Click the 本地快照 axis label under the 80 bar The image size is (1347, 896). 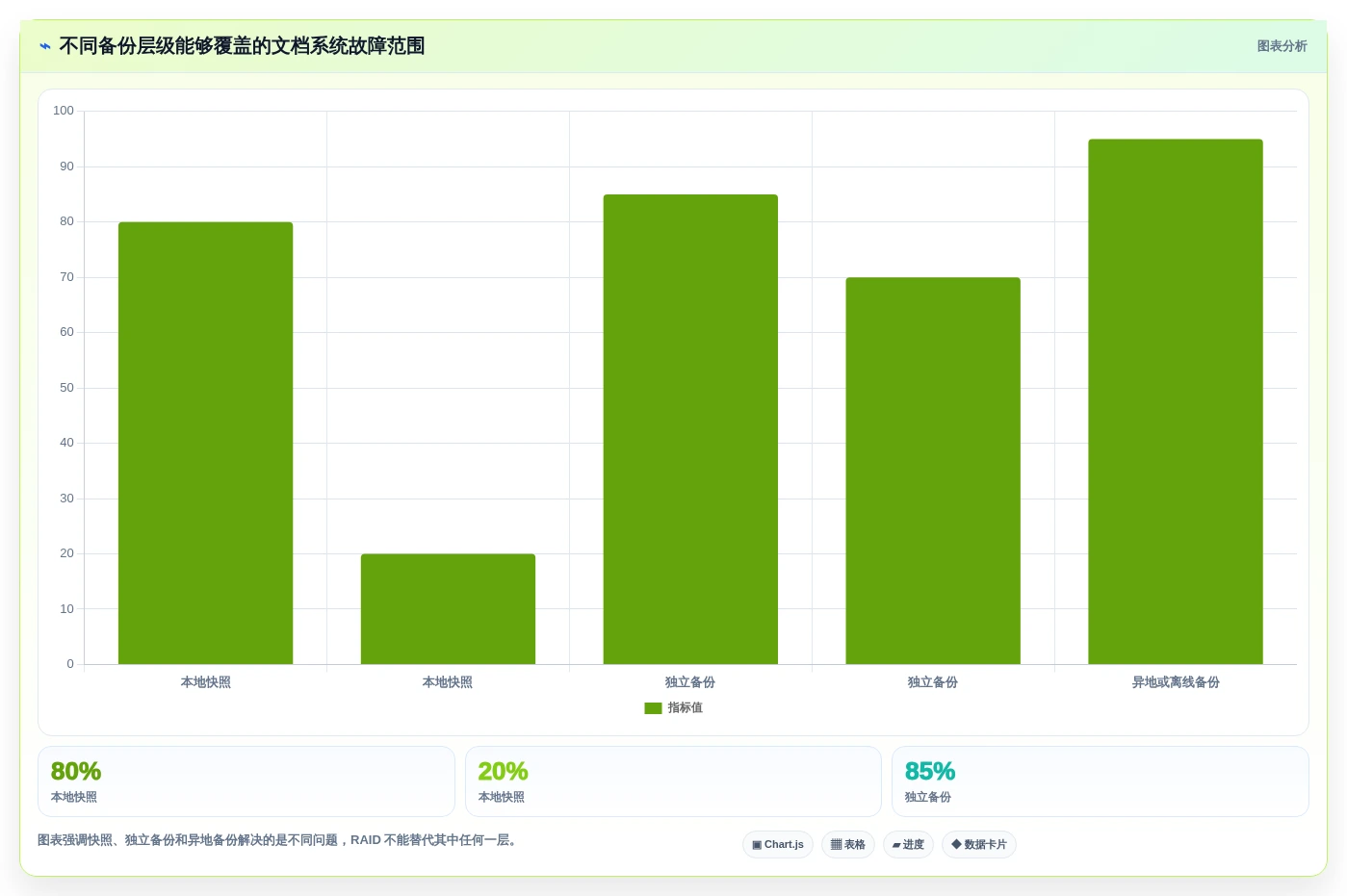[206, 682]
